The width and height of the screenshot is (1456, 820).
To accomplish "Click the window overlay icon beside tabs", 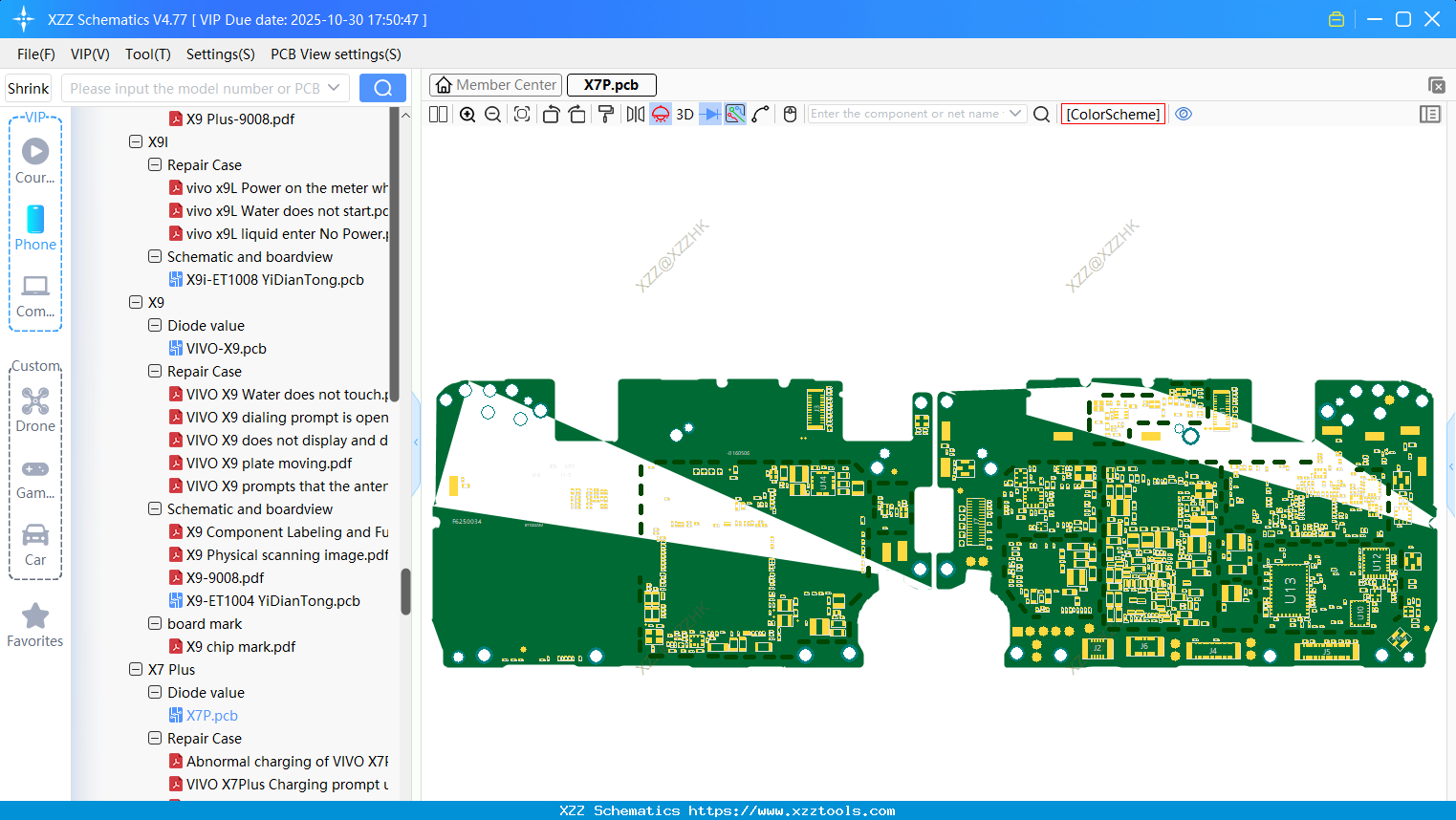I will click(x=1436, y=85).
